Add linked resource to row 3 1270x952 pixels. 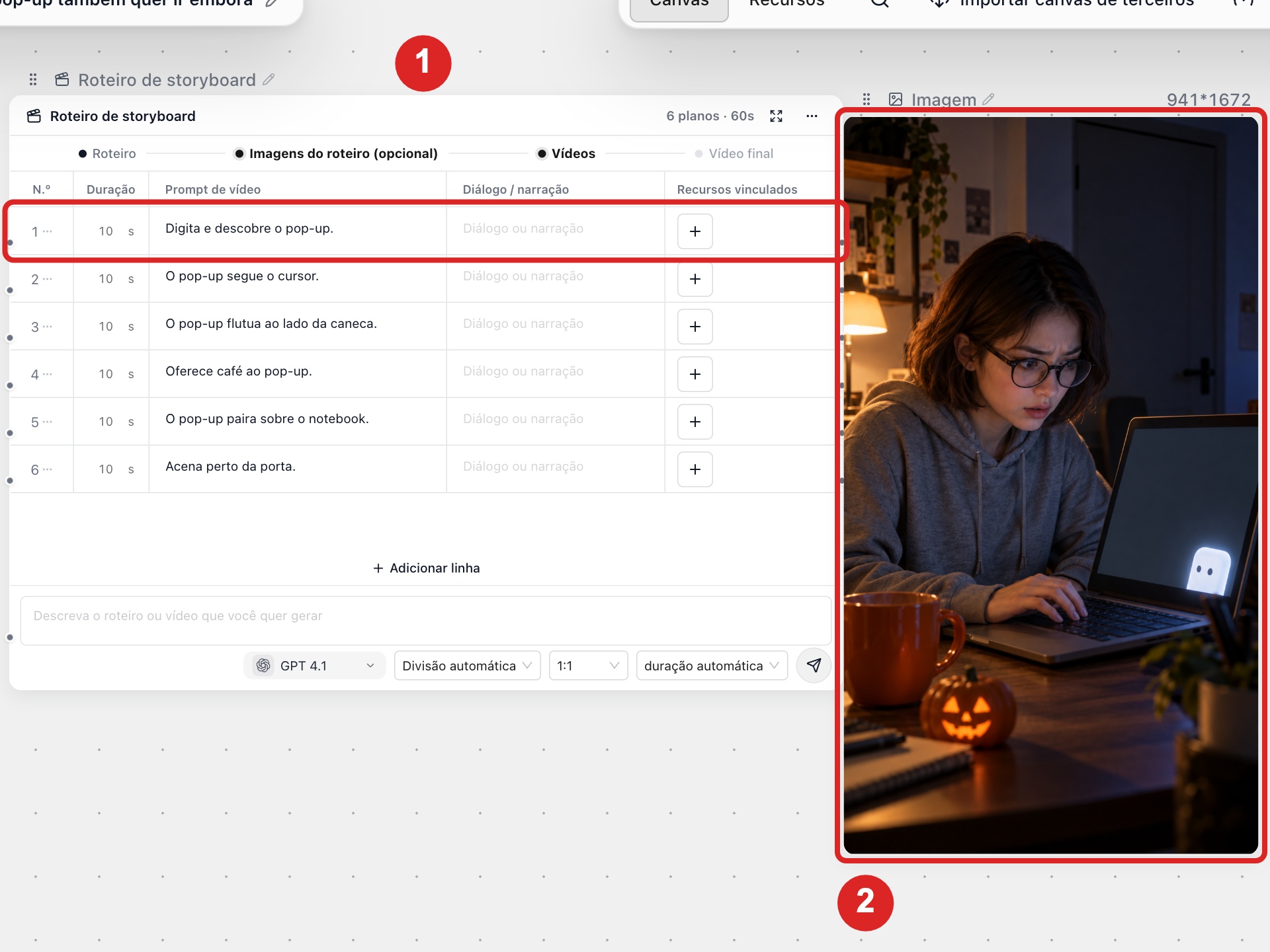point(695,327)
